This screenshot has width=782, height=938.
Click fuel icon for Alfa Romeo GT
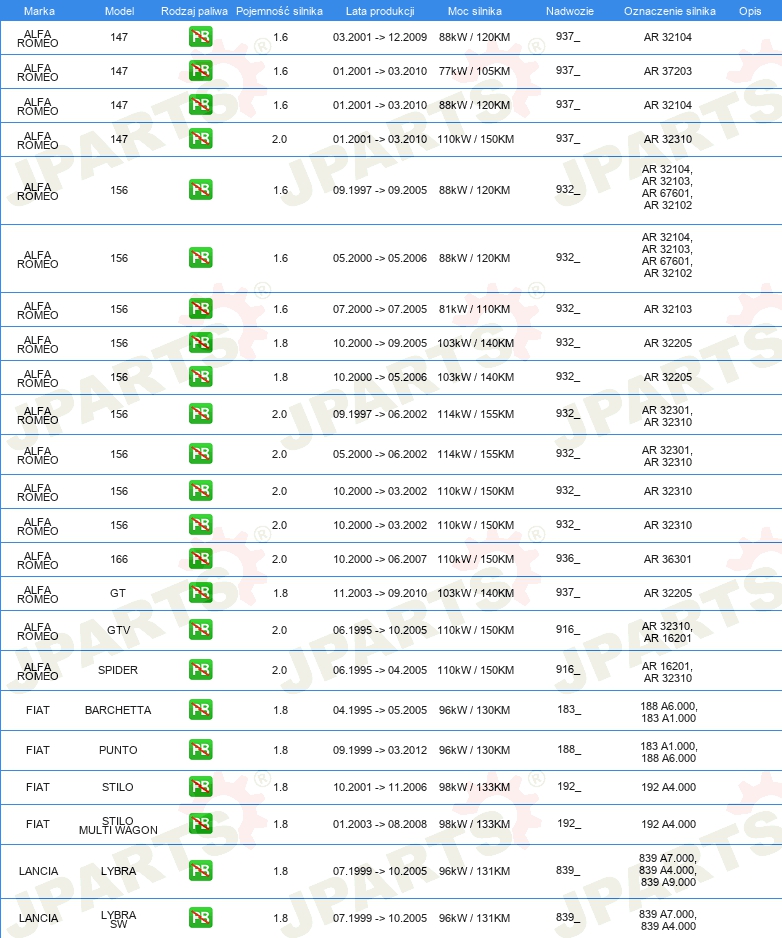[x=200, y=593]
